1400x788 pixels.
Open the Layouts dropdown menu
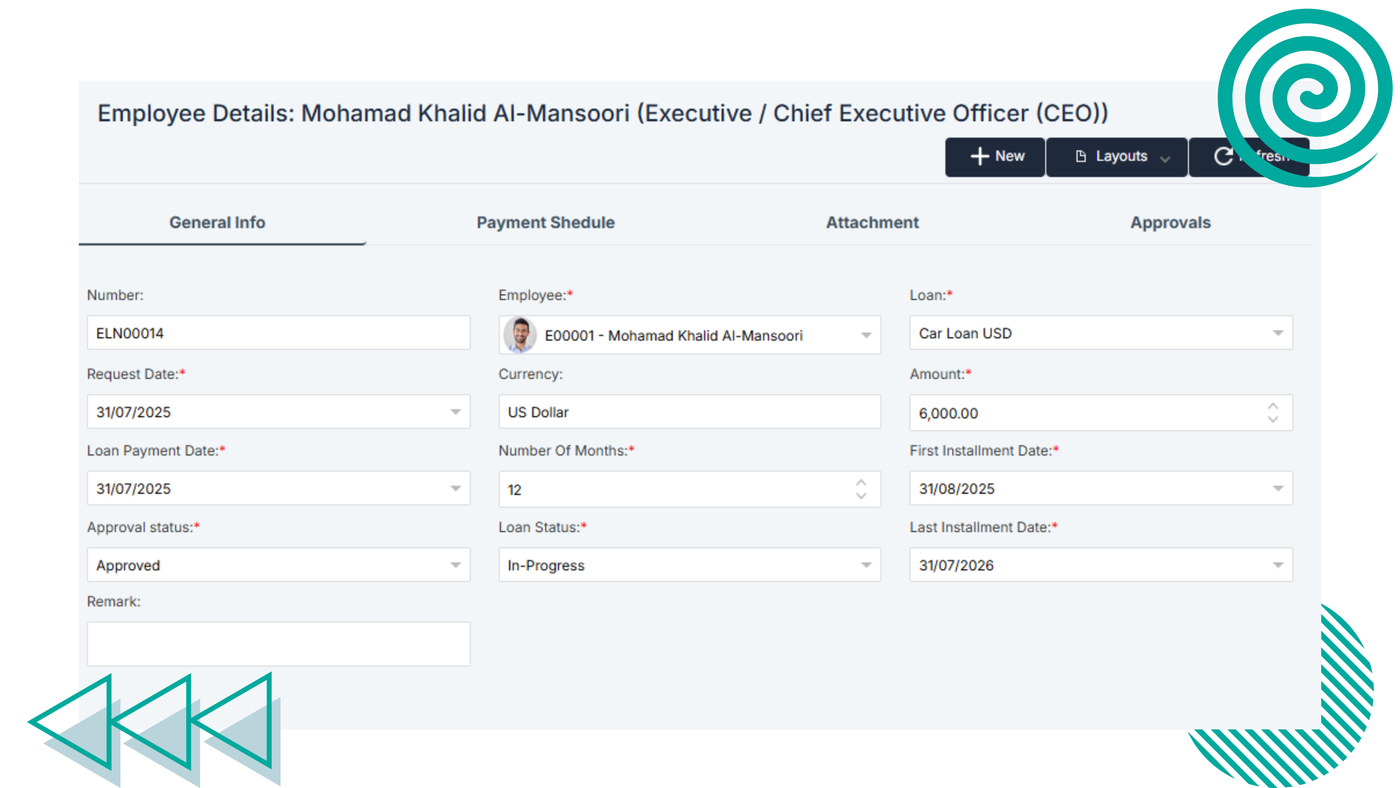(x=1117, y=157)
